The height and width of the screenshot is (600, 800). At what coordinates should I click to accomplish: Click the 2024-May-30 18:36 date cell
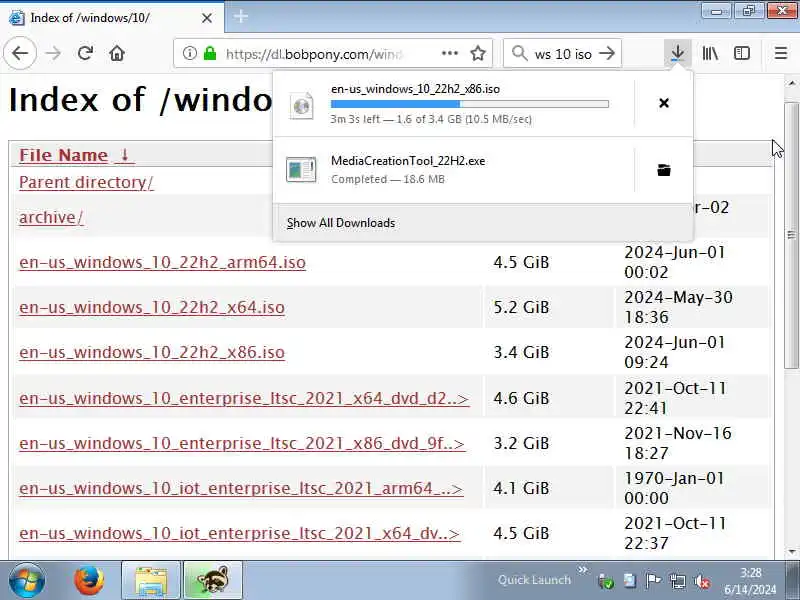691,307
